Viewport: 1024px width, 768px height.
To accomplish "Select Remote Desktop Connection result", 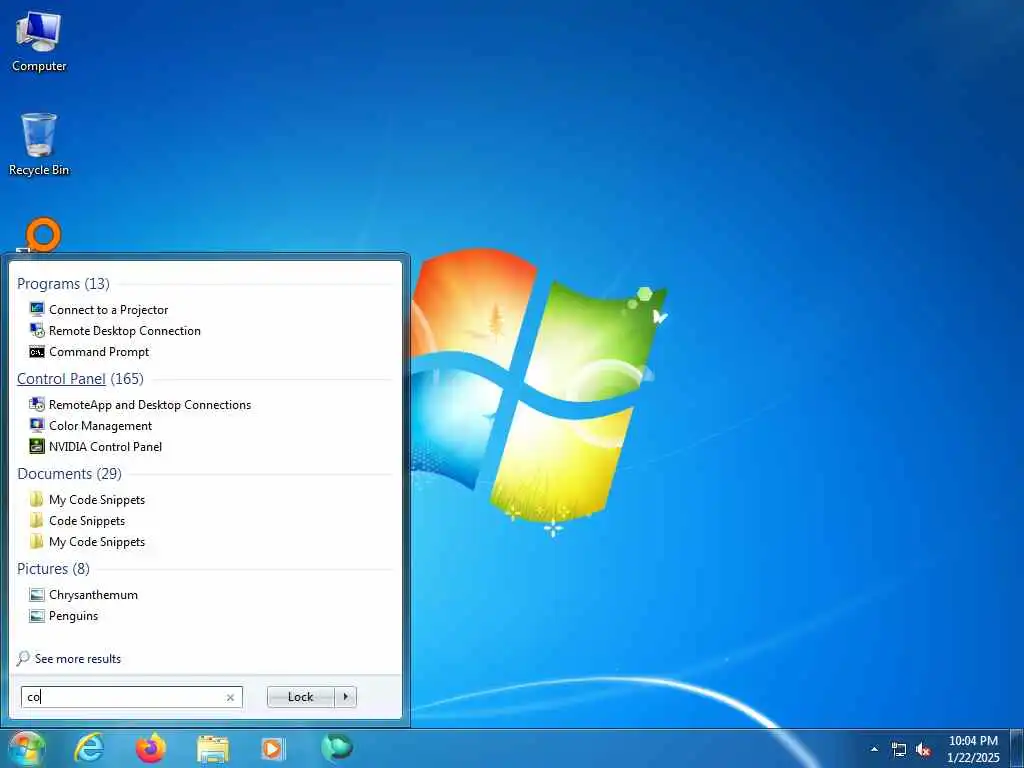I will coord(125,330).
